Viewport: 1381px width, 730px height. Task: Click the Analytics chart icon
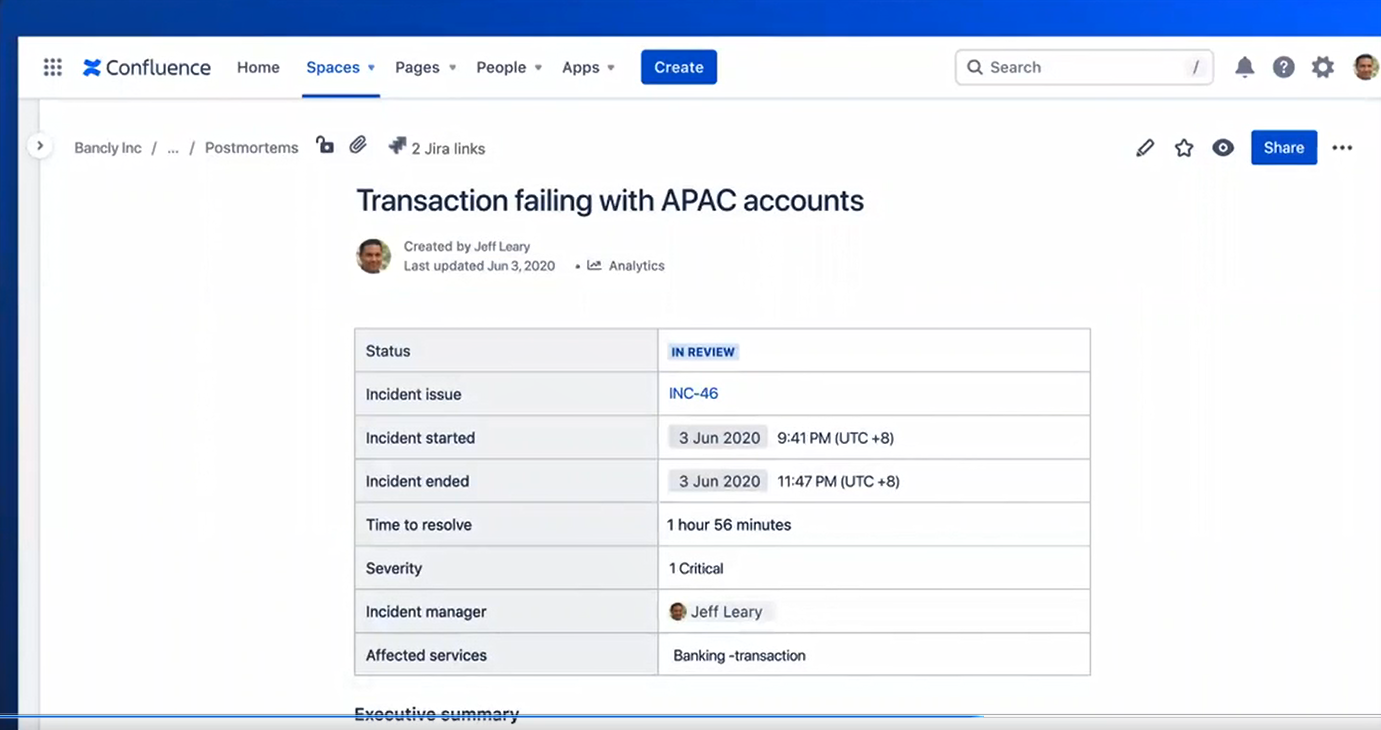(594, 266)
